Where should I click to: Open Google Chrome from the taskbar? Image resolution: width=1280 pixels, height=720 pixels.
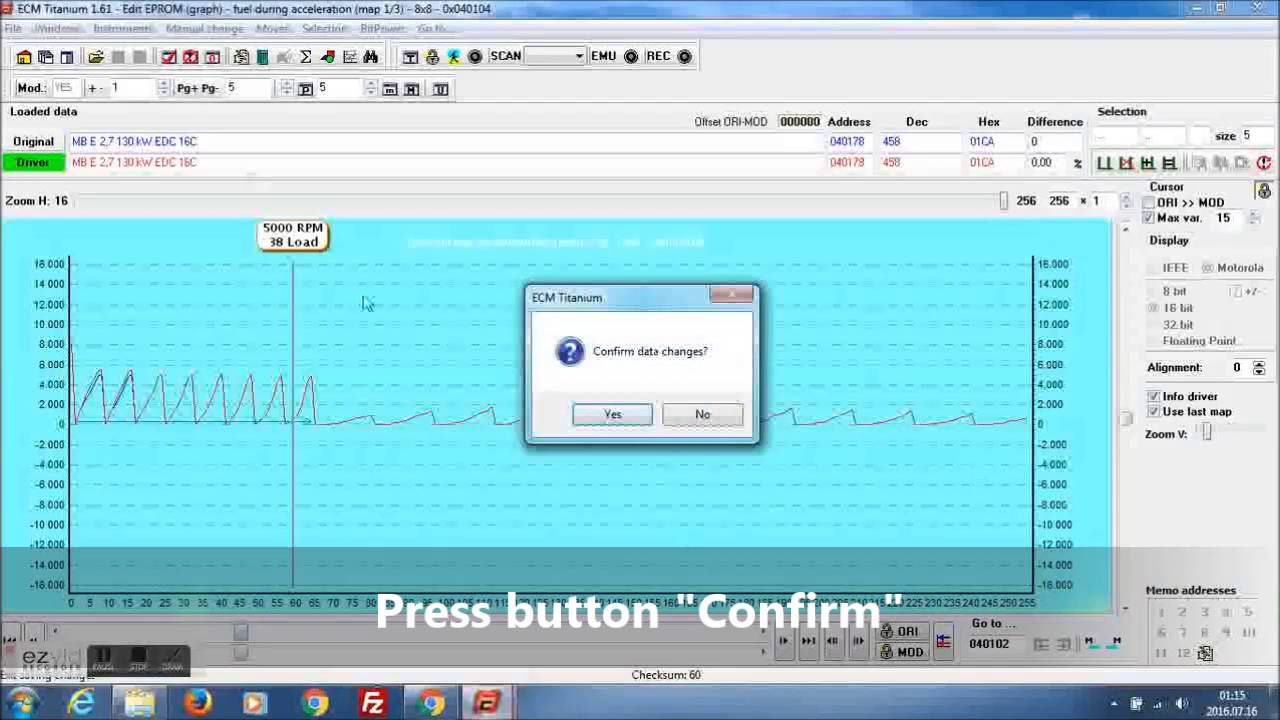click(316, 703)
